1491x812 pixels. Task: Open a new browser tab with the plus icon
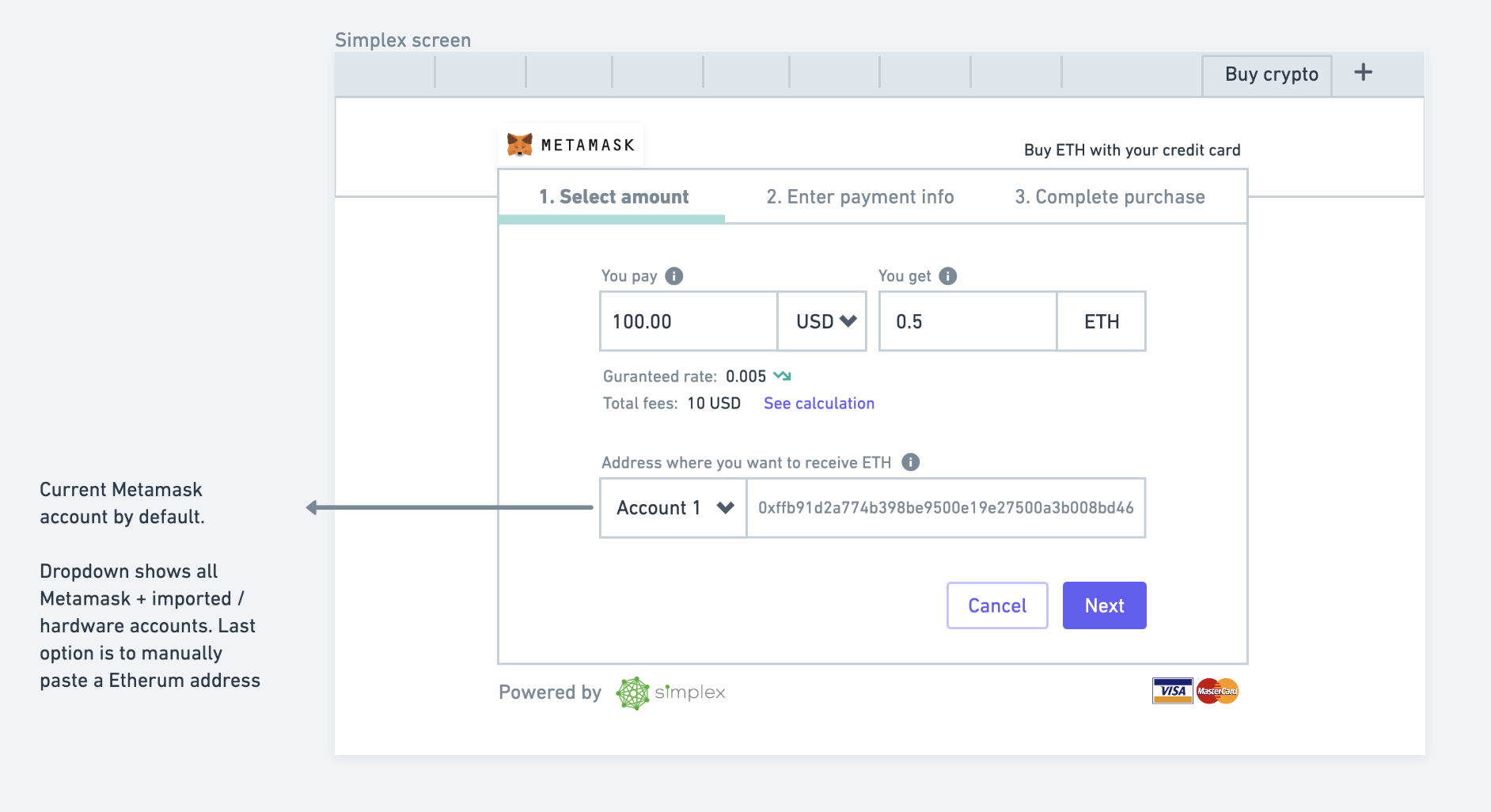[1364, 72]
